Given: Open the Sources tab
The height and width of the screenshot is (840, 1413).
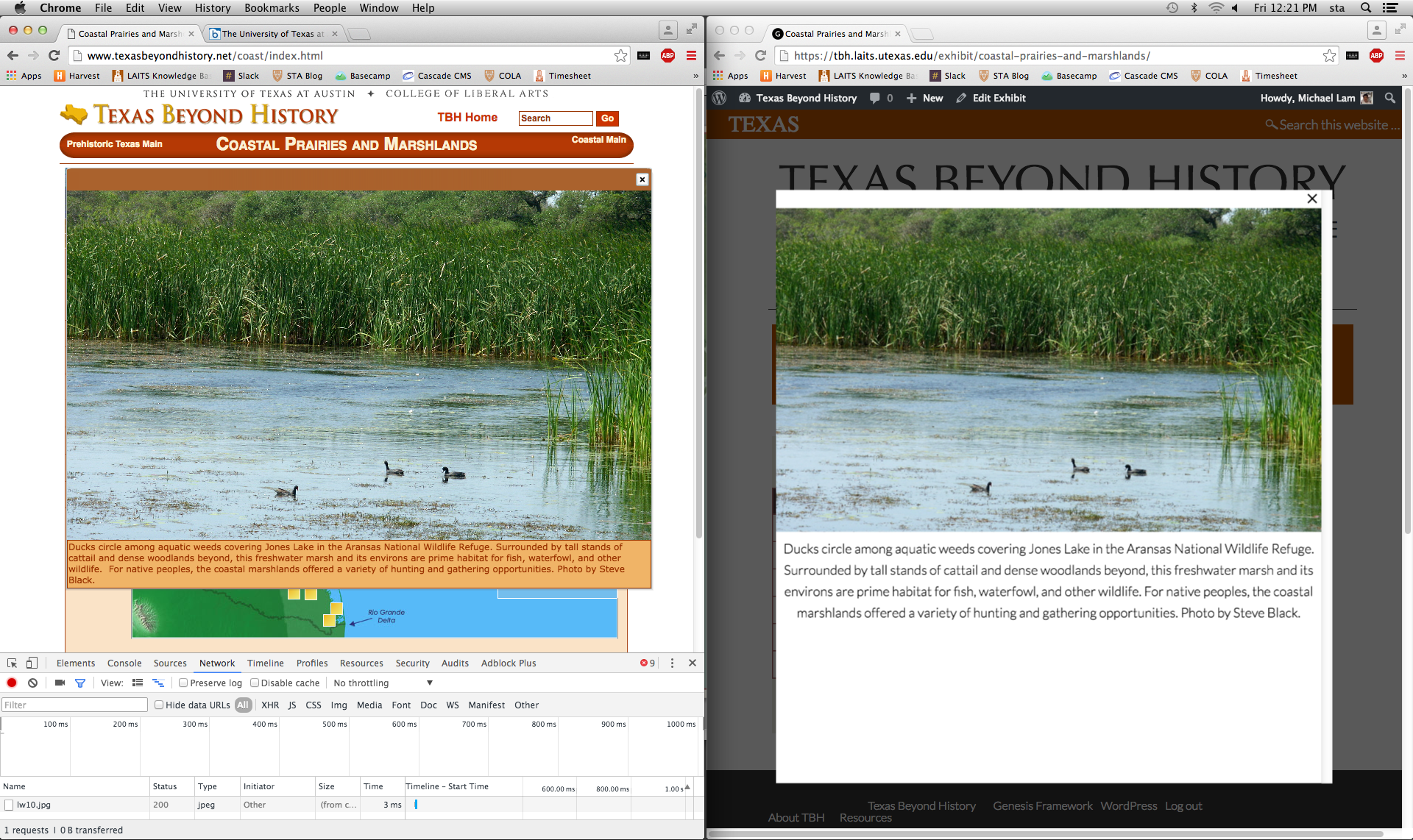Looking at the screenshot, I should point(170,663).
